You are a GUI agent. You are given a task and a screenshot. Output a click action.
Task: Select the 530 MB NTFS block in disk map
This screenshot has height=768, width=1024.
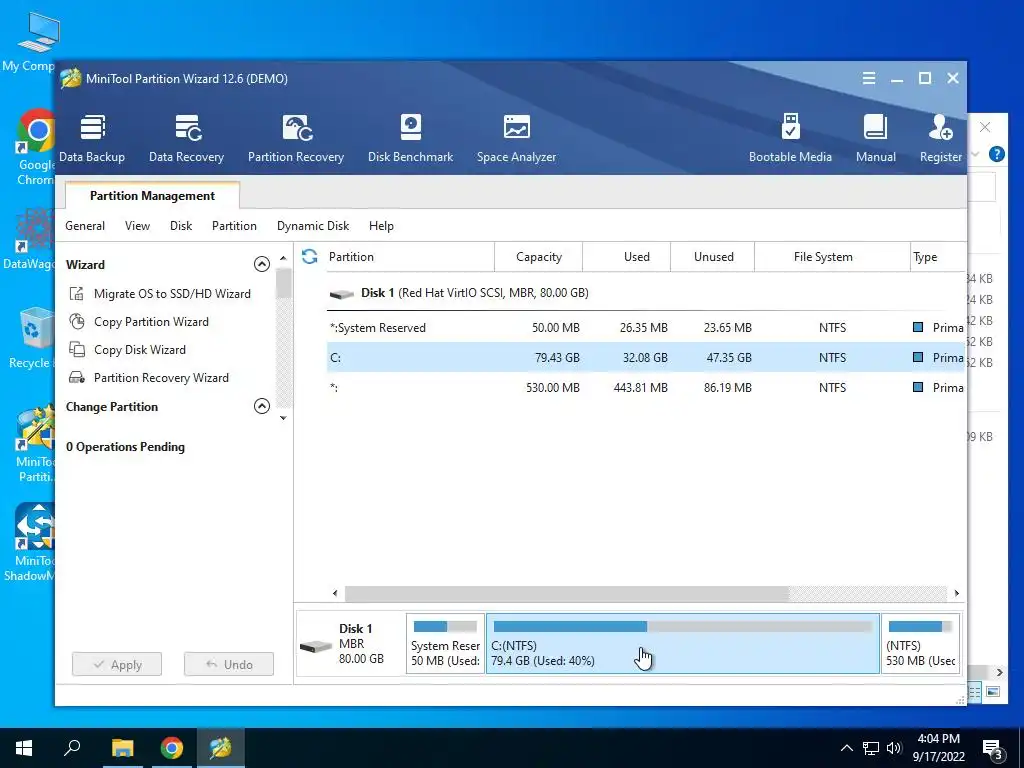(x=920, y=643)
